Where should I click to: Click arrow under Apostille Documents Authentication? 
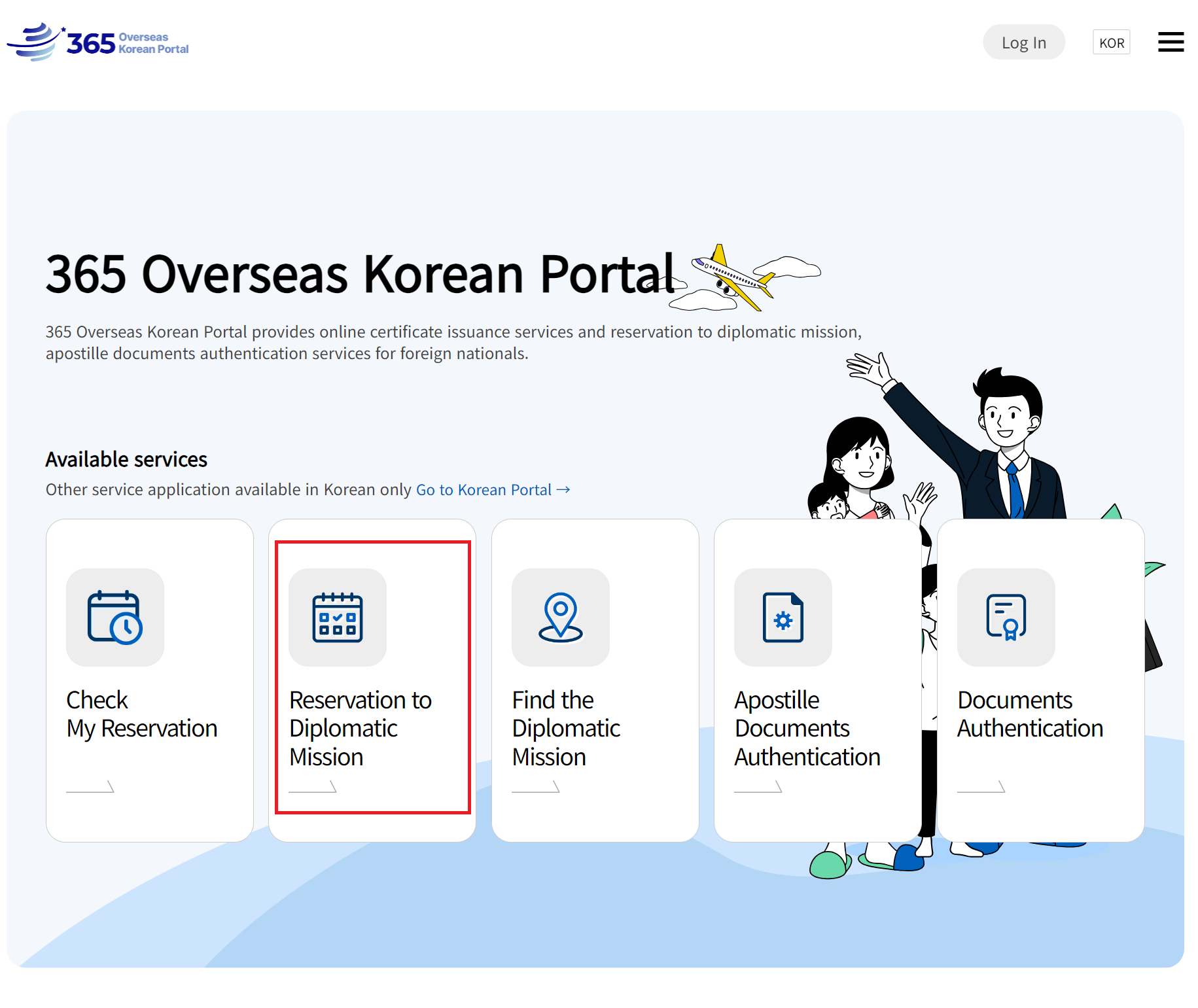758,786
